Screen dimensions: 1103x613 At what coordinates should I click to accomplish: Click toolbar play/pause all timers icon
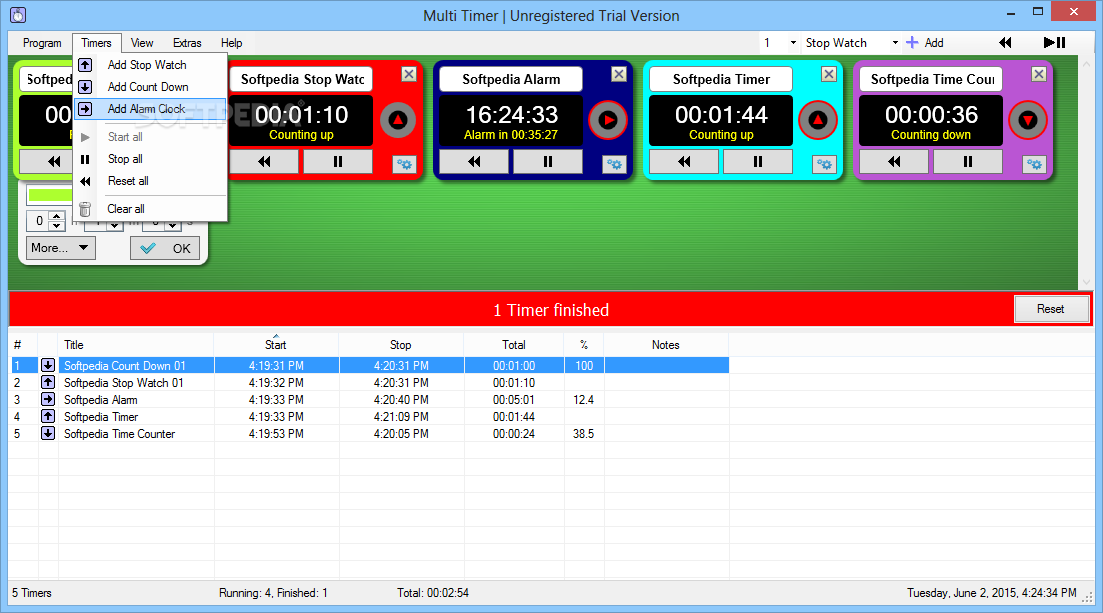(x=1054, y=43)
